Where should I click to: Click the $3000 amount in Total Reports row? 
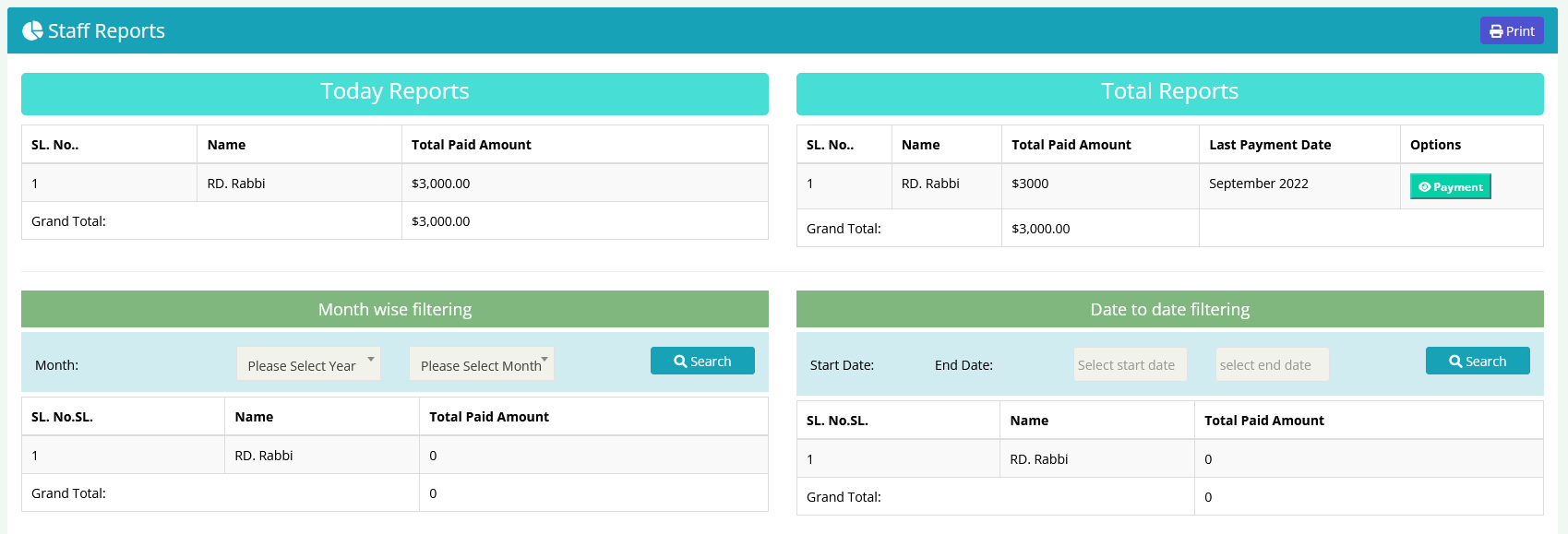point(1030,184)
